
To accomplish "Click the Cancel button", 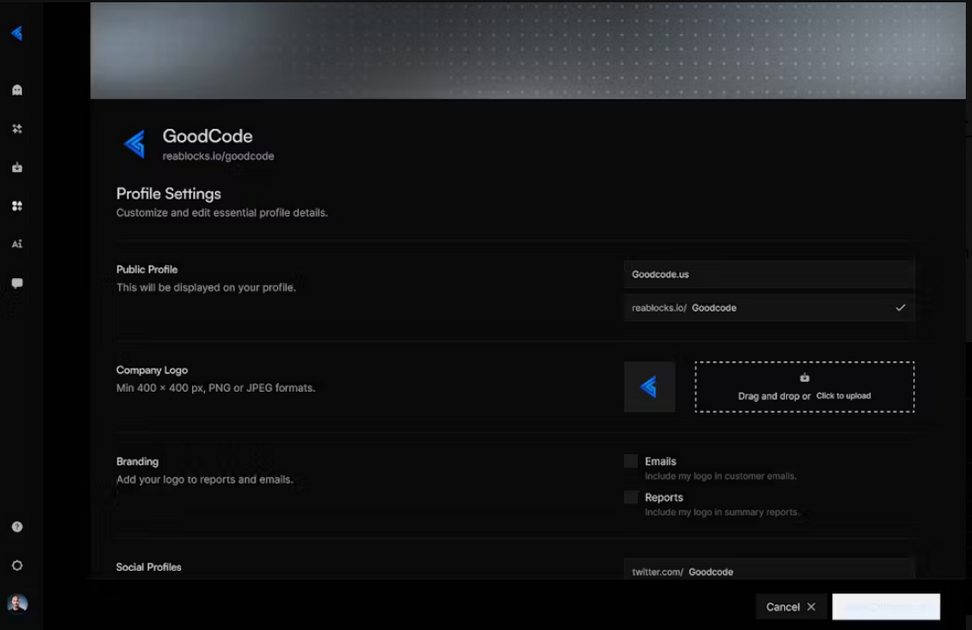I will click(791, 607).
